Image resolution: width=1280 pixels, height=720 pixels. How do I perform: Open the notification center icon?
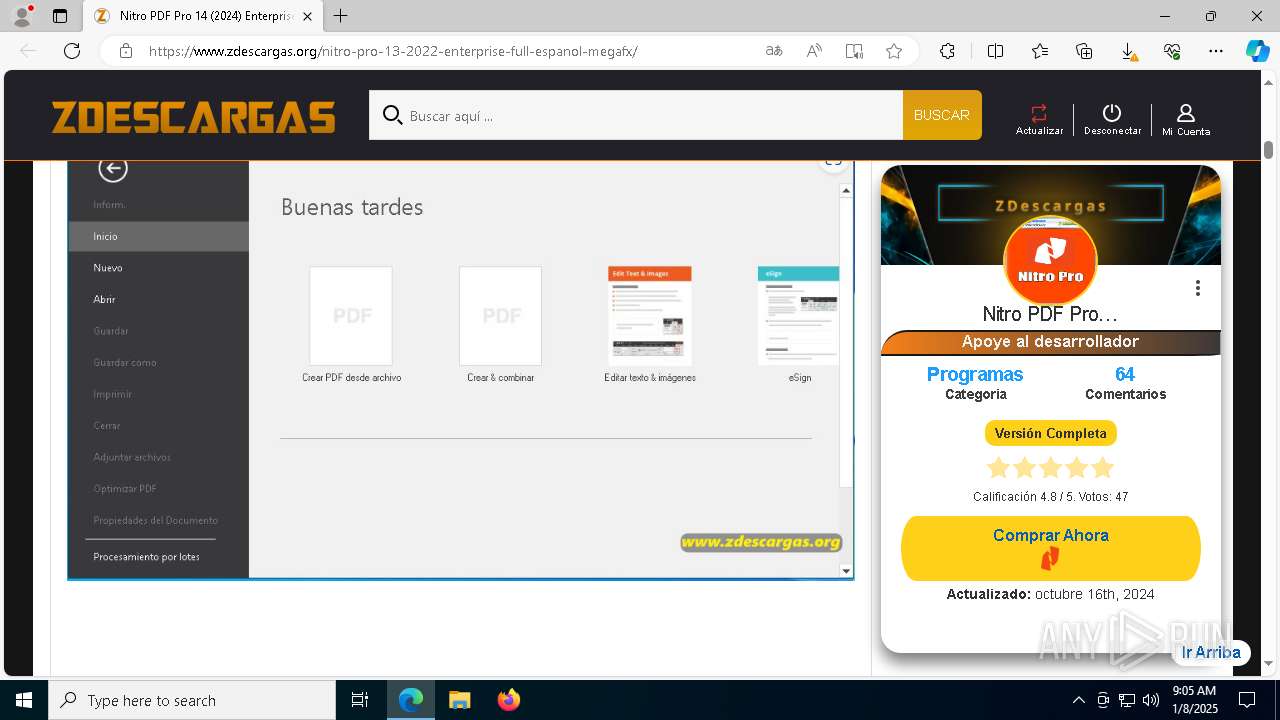pyautogui.click(x=1247, y=700)
